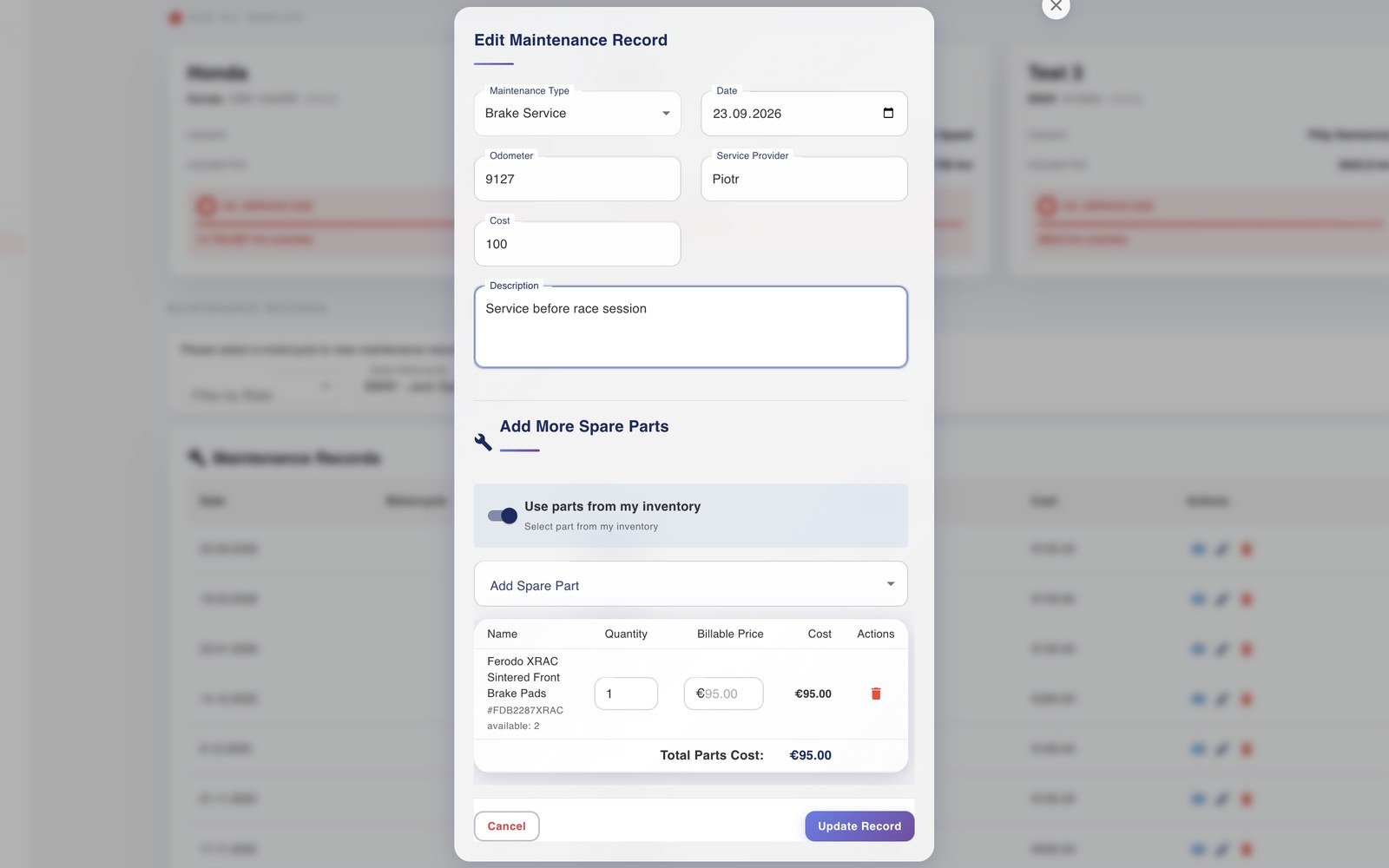Viewport: 1389px width, 868px height.
Task: Click the Date field showing 23.09.2026
Action: click(804, 114)
